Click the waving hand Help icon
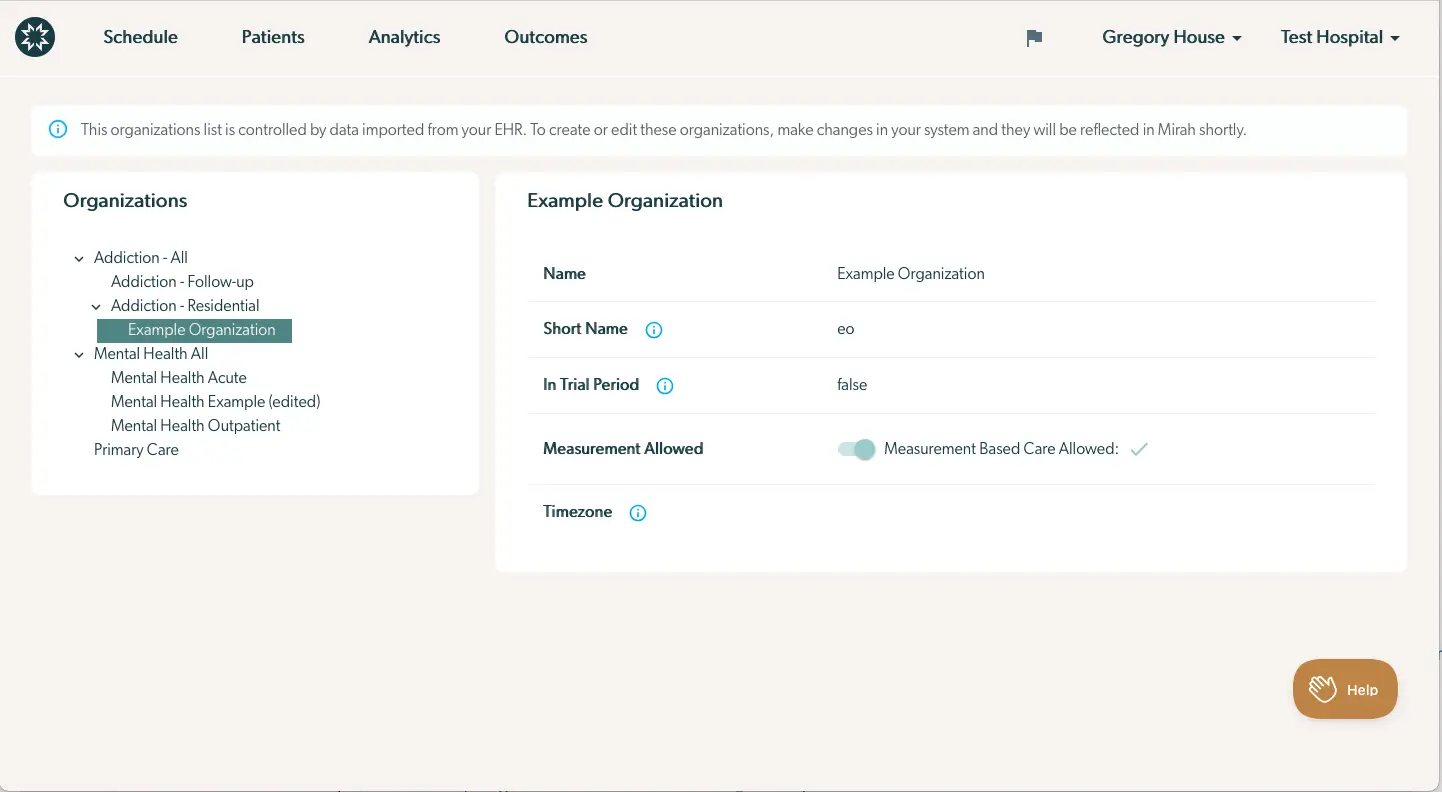The height and width of the screenshot is (792, 1442). [x=1322, y=688]
